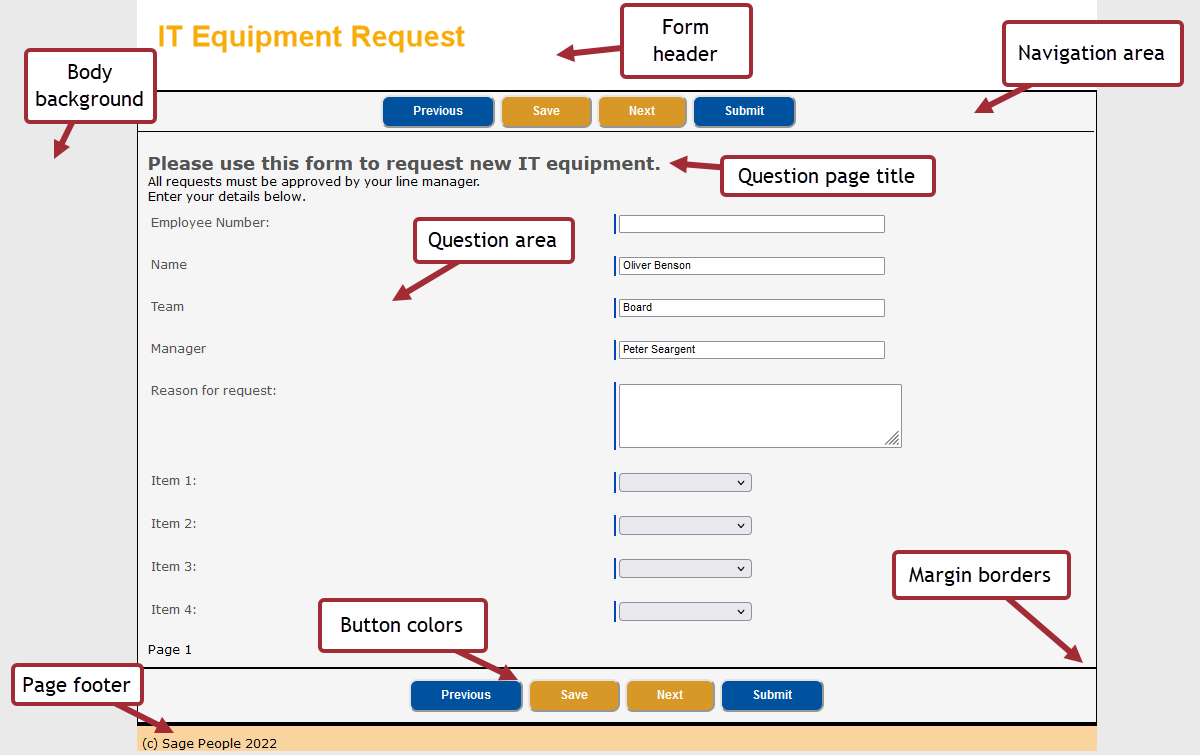Expand the Item 4 dropdown
This screenshot has width=1200, height=755.
(685, 612)
